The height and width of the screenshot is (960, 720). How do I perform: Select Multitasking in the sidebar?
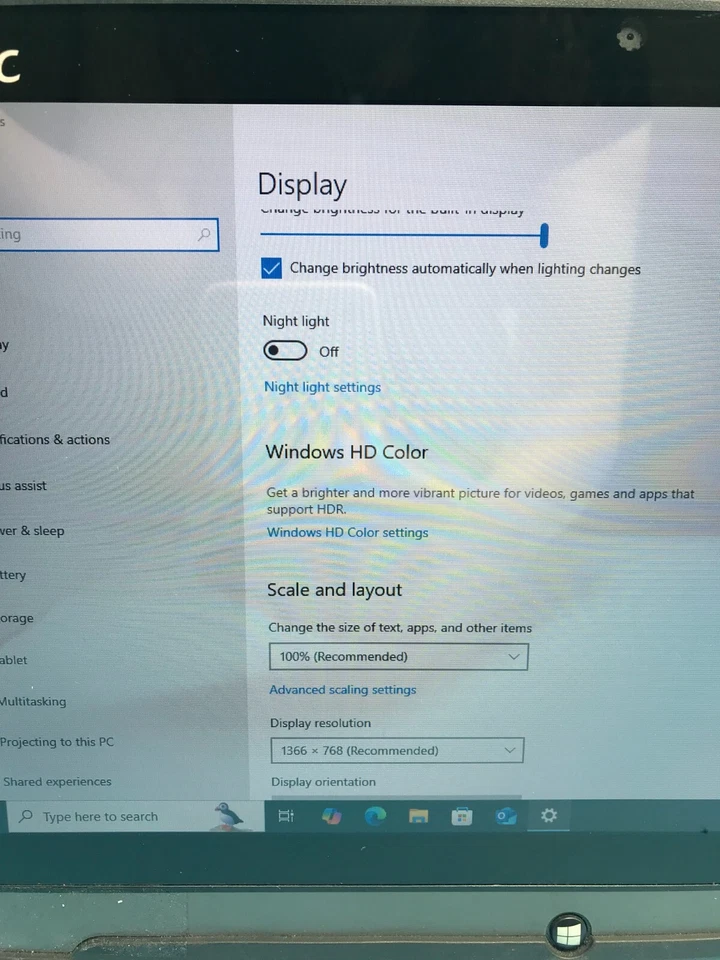coord(33,702)
